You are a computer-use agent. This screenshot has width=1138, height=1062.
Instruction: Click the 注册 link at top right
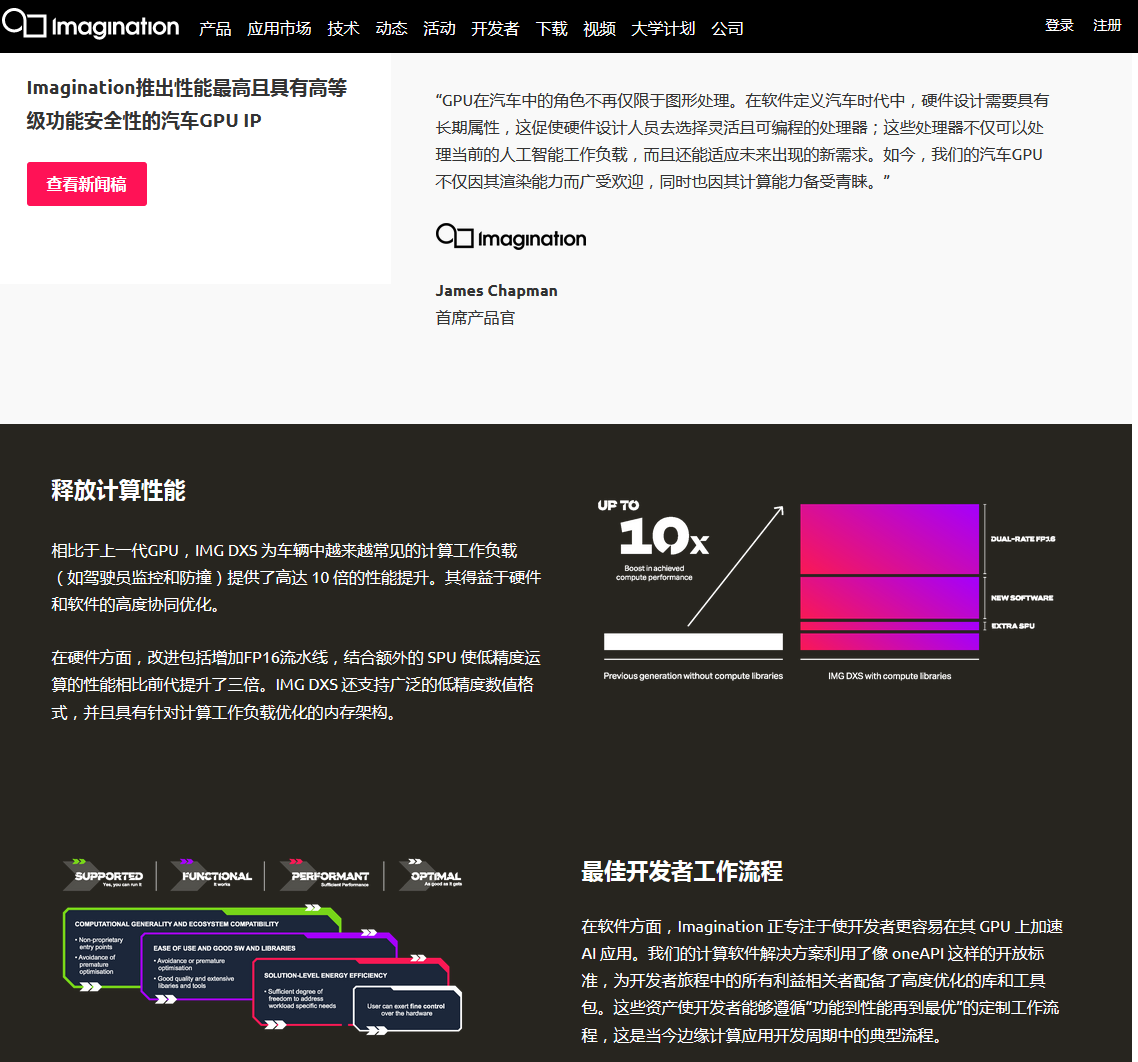(x=1107, y=25)
